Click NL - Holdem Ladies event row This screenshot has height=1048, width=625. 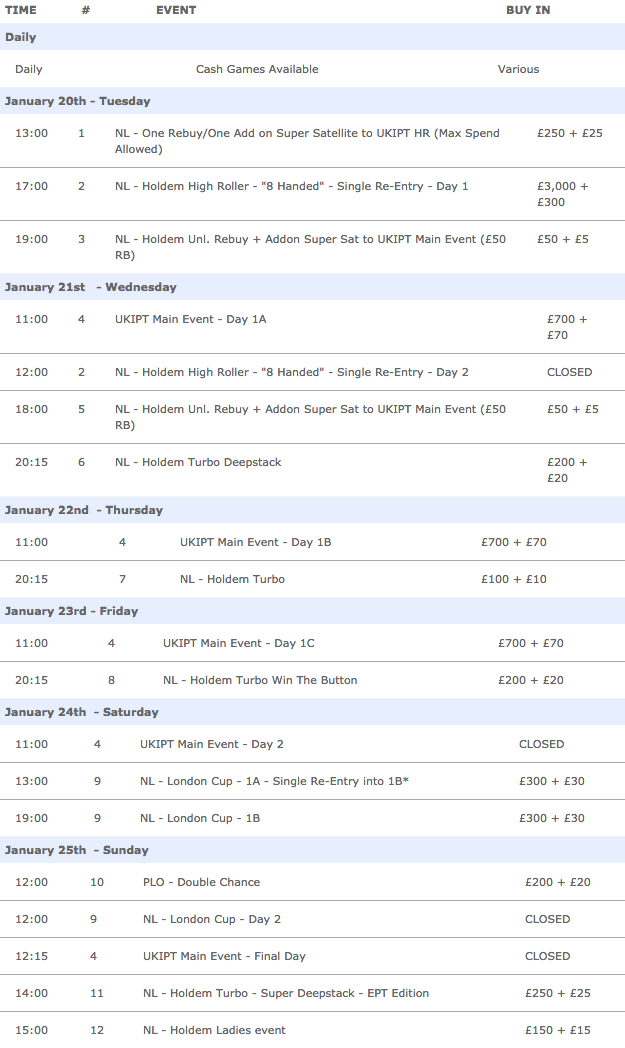point(312,1030)
